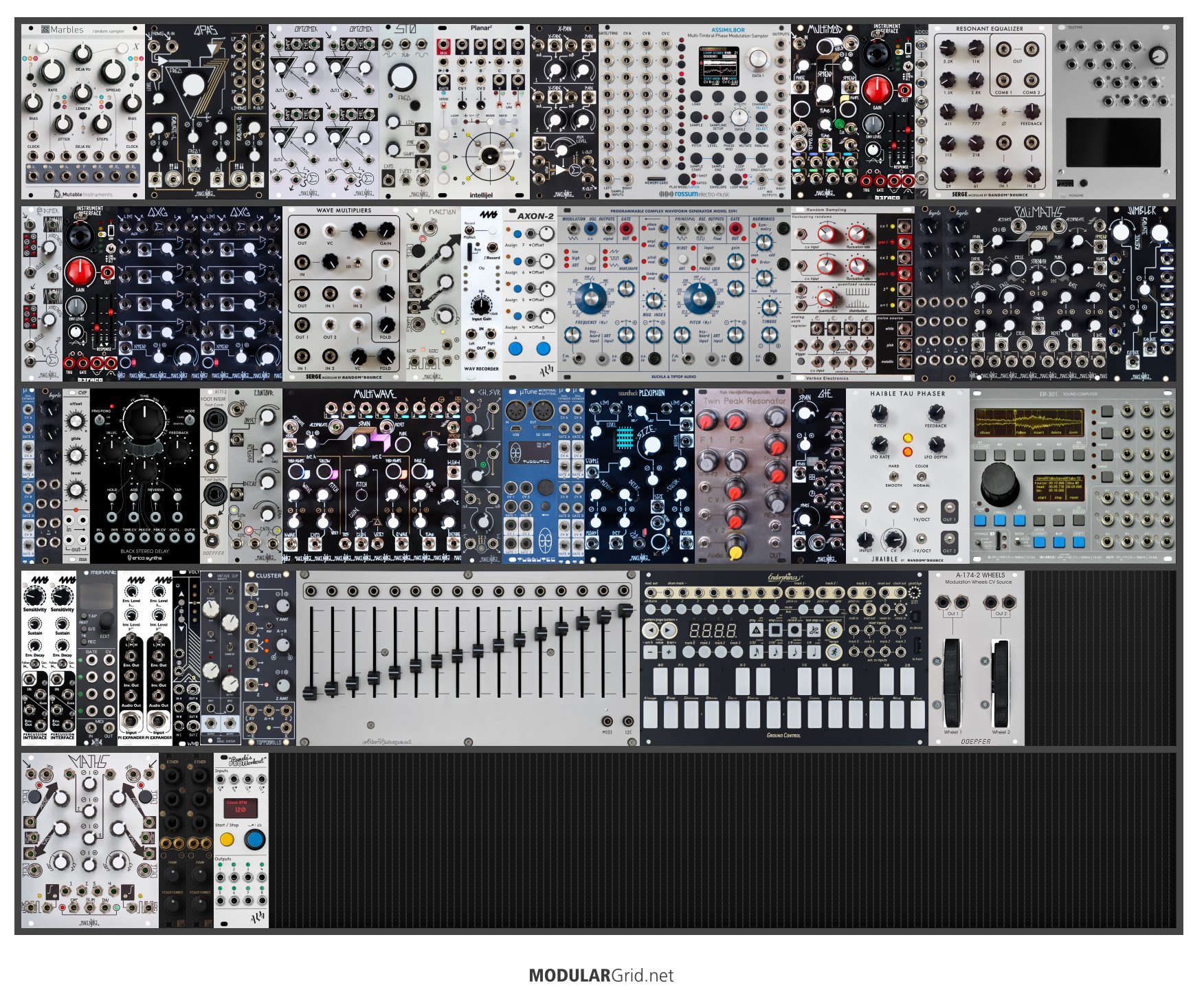Click the blue B button on Axon-2
This screenshot has width=1204, height=990.
(544, 349)
